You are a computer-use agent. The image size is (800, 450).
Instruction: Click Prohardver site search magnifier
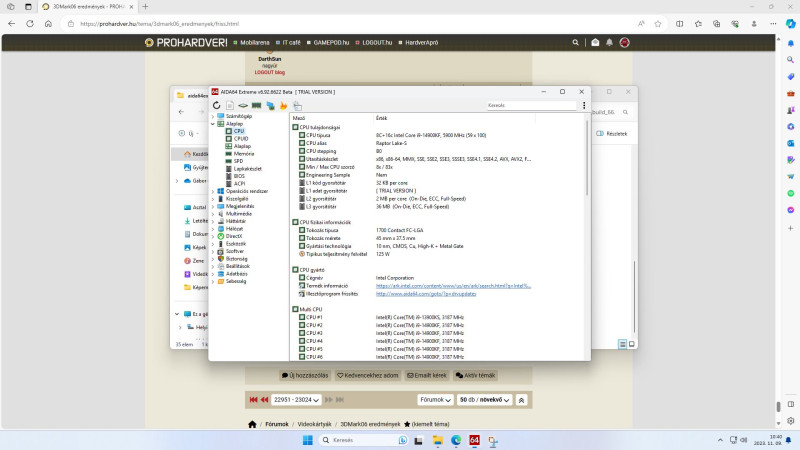[x=576, y=42]
